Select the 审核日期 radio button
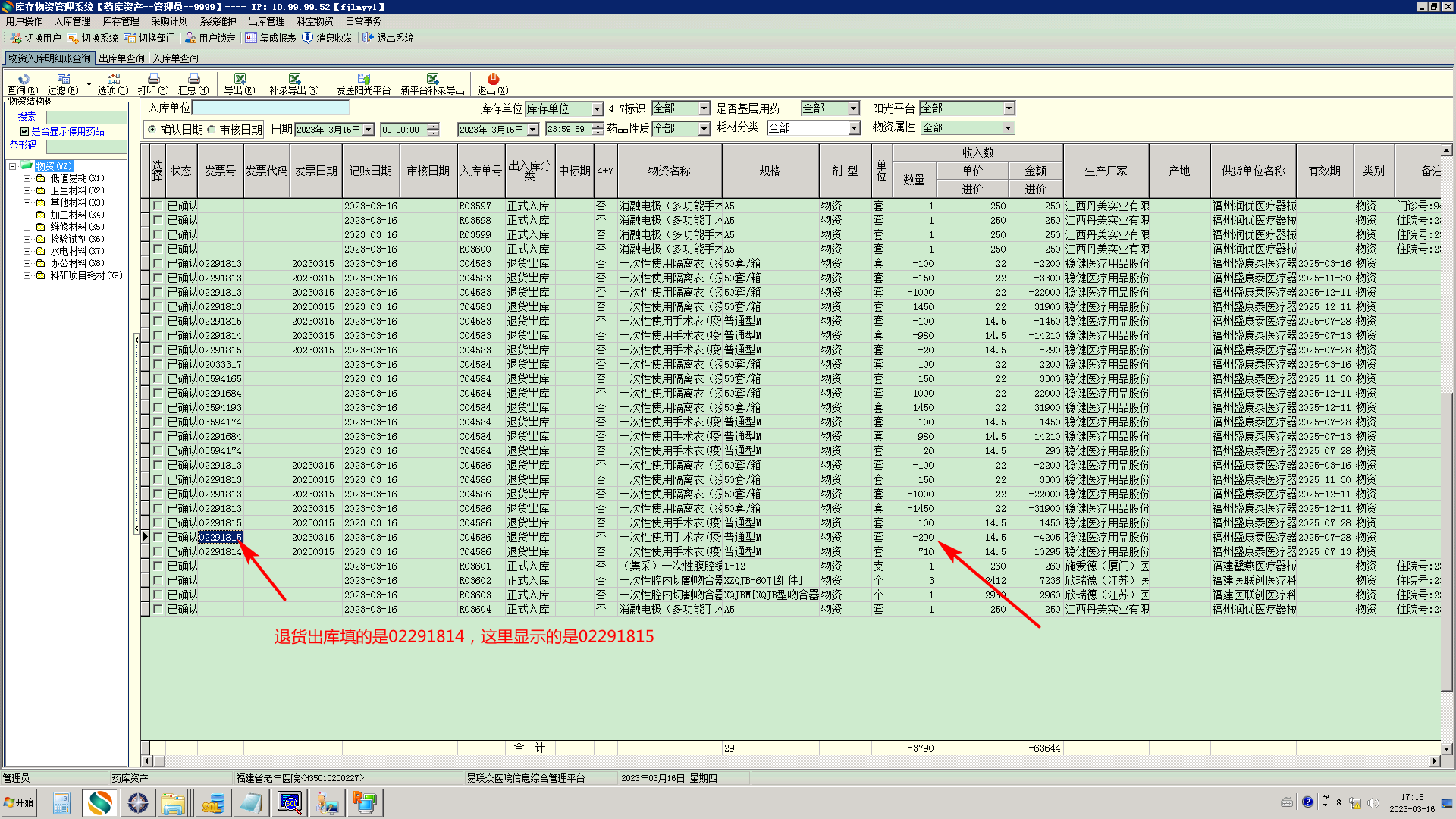 pos(212,130)
